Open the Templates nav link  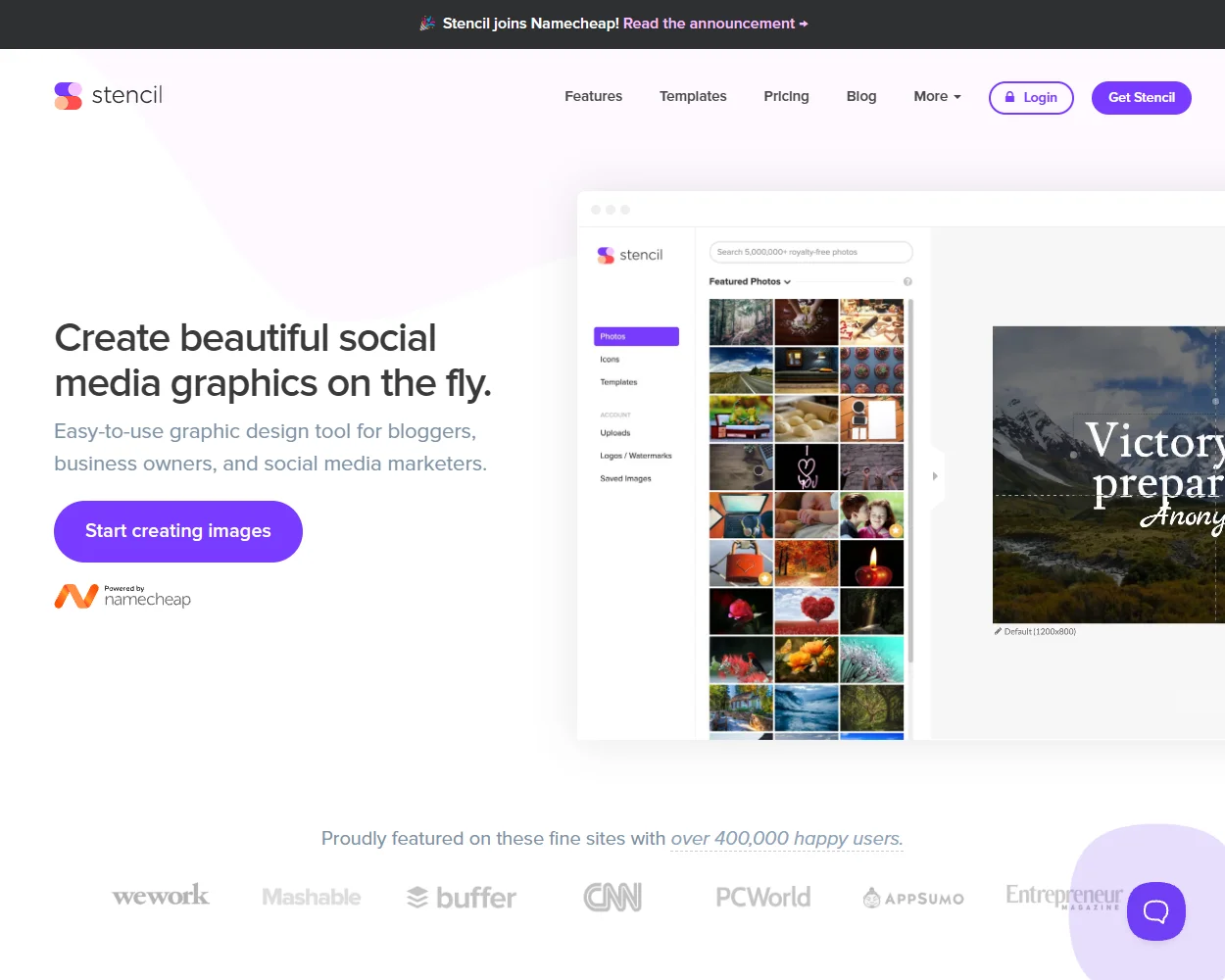coord(693,96)
